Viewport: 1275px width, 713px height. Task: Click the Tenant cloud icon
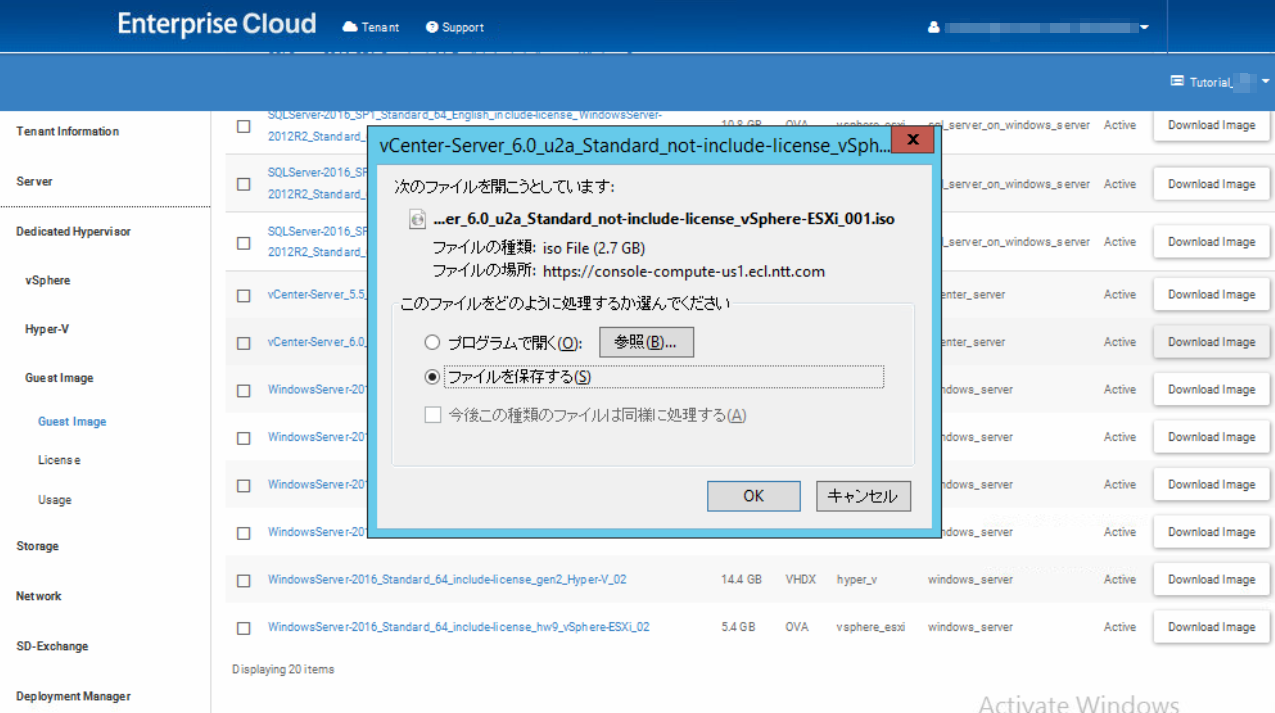pyautogui.click(x=349, y=27)
